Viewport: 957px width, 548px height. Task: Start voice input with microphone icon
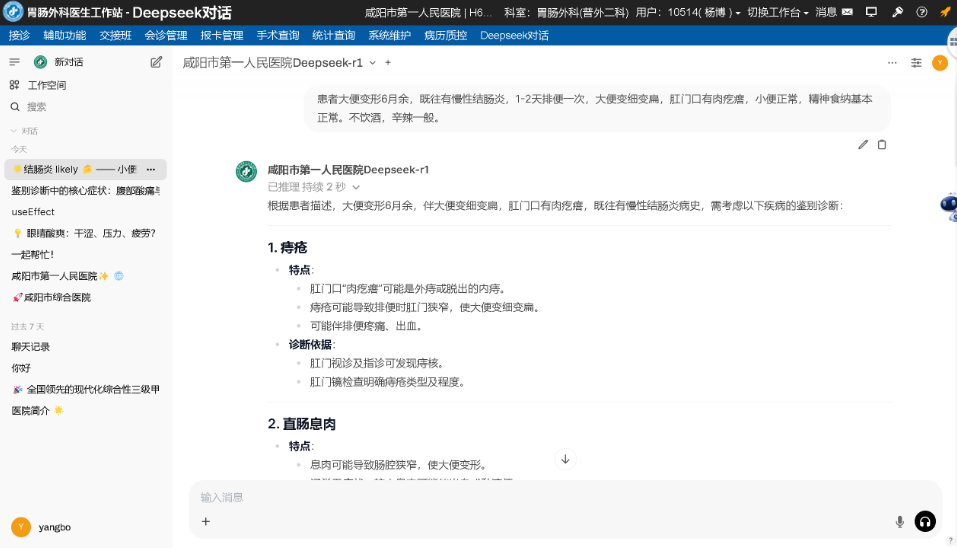point(900,521)
